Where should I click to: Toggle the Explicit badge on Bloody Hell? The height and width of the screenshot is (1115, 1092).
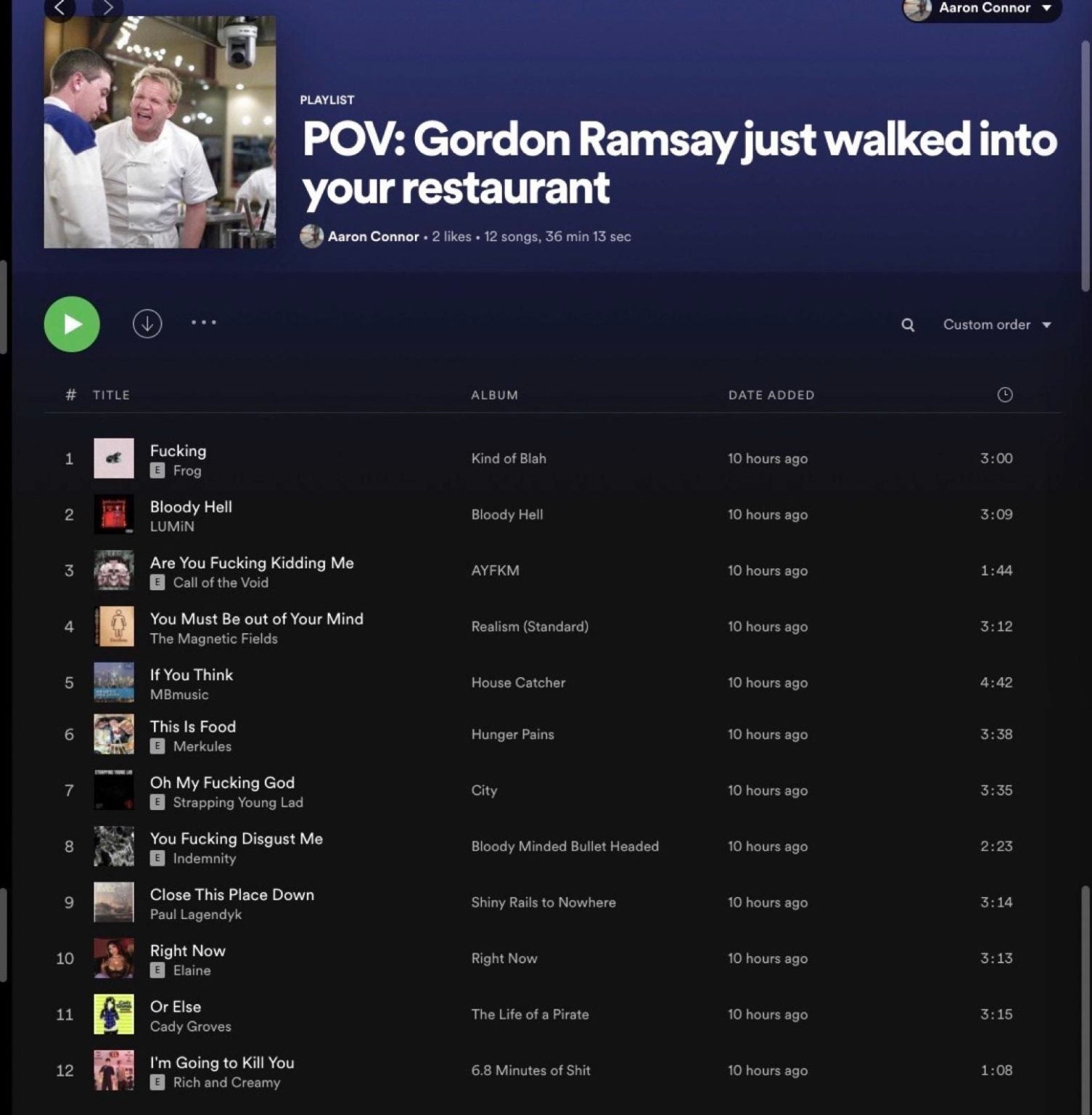[x=158, y=527]
